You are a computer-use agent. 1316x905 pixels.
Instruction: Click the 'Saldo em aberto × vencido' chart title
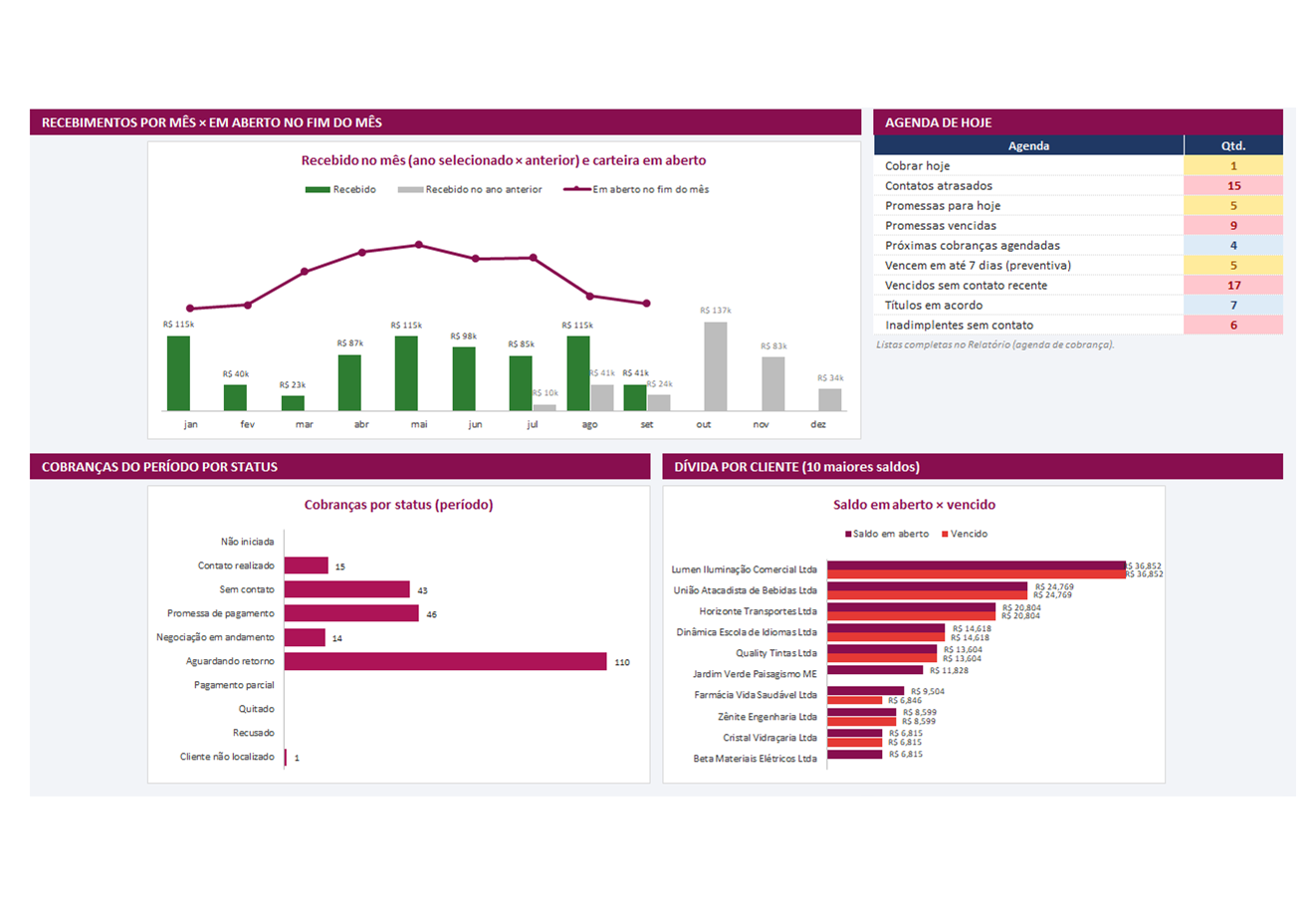914,505
